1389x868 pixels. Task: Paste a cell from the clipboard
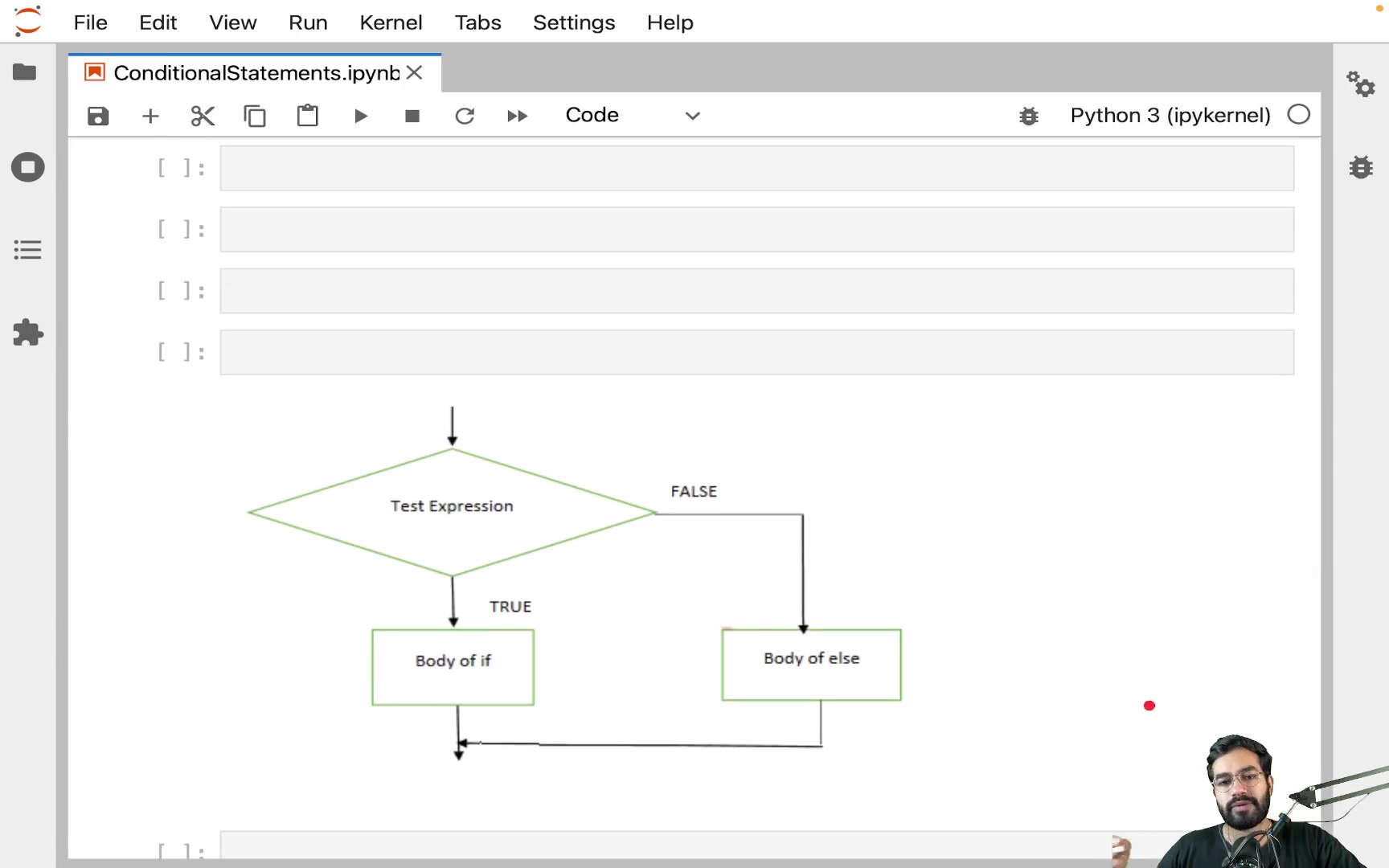coord(307,116)
